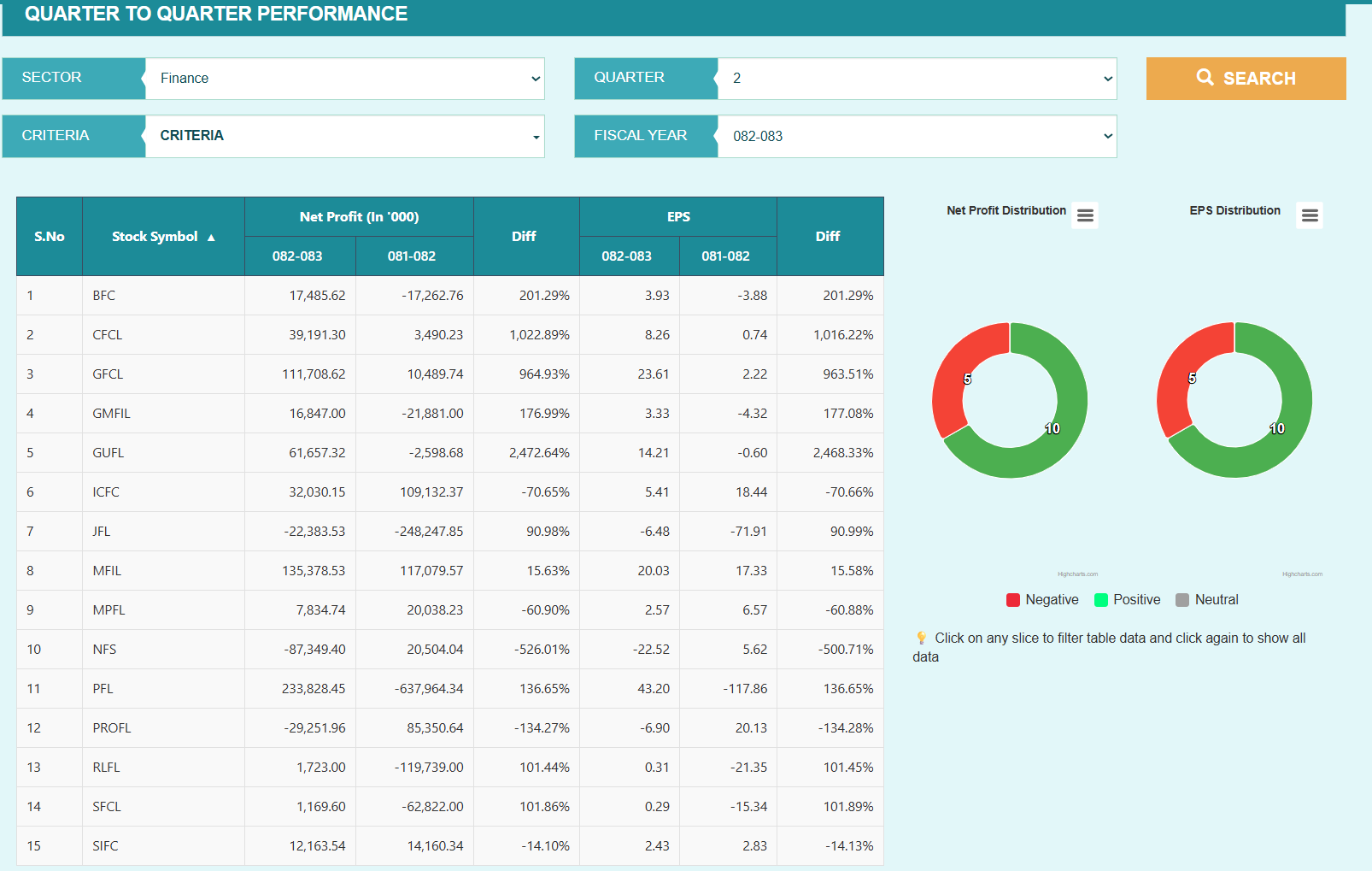The height and width of the screenshot is (871, 1372).
Task: Expand the Quarter dropdown
Action: click(917, 79)
